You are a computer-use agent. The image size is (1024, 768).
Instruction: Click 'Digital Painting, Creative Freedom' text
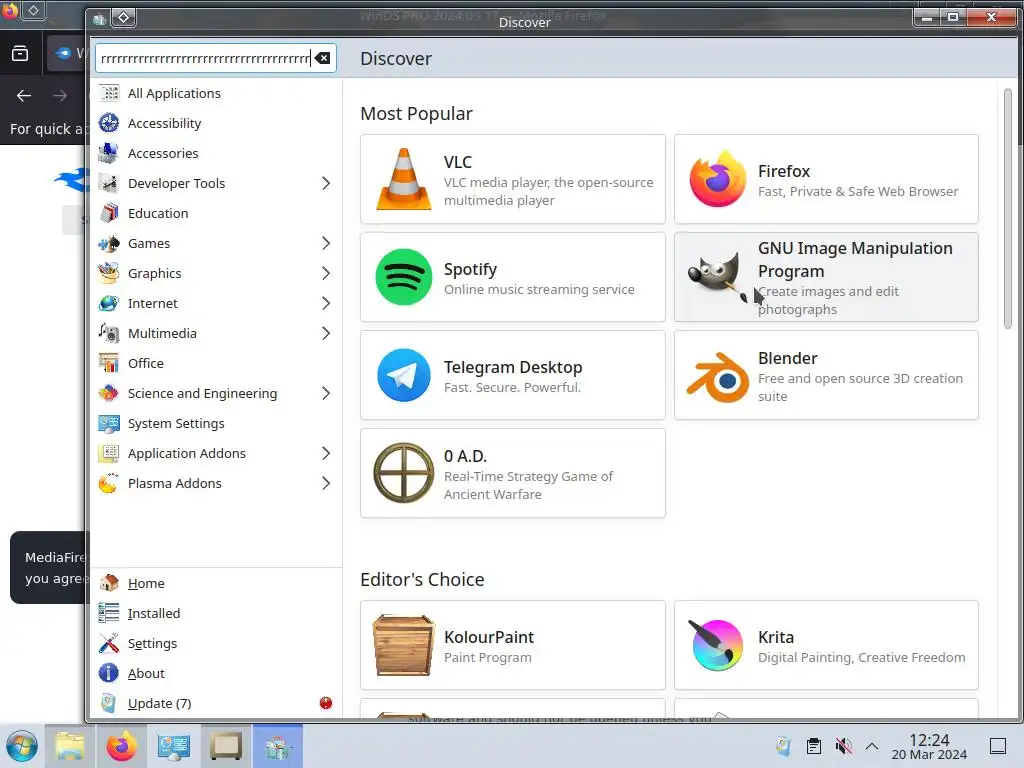[861, 658]
